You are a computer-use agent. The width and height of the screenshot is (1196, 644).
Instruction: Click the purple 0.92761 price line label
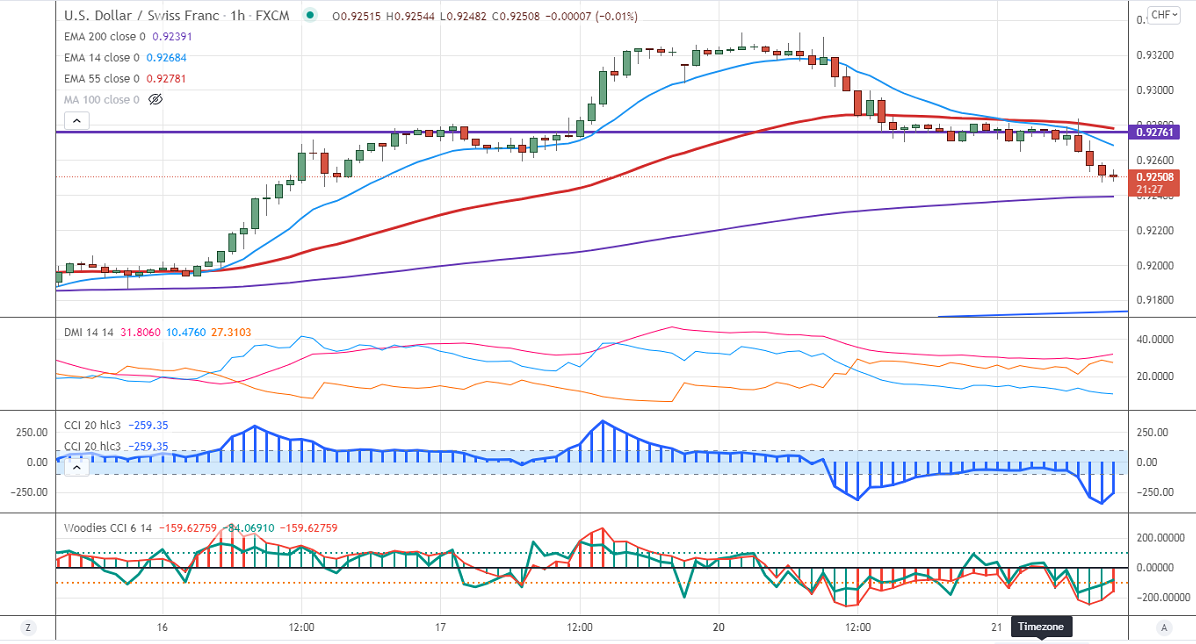[x=1156, y=132]
